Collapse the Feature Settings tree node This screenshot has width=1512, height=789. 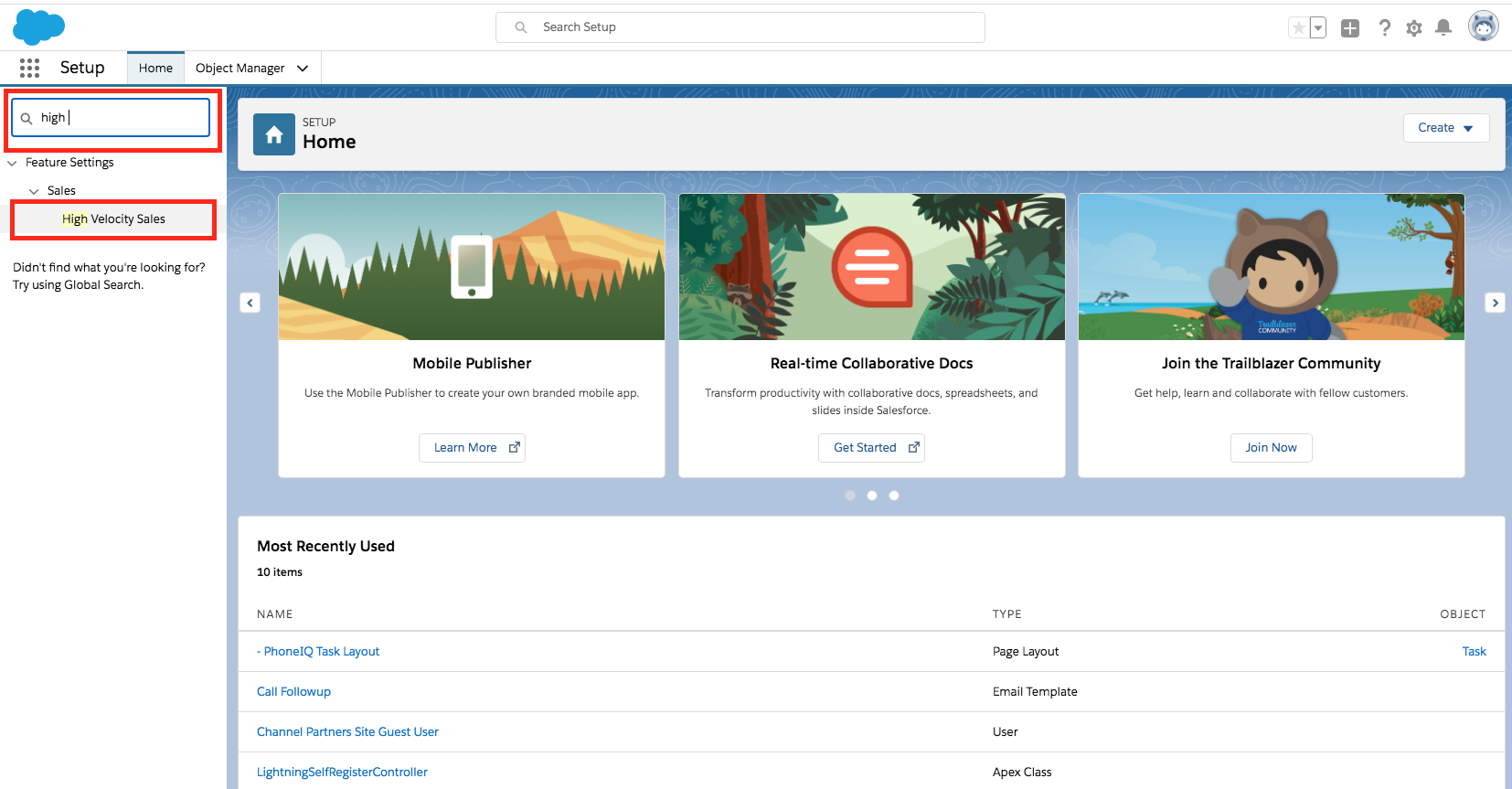(13, 163)
